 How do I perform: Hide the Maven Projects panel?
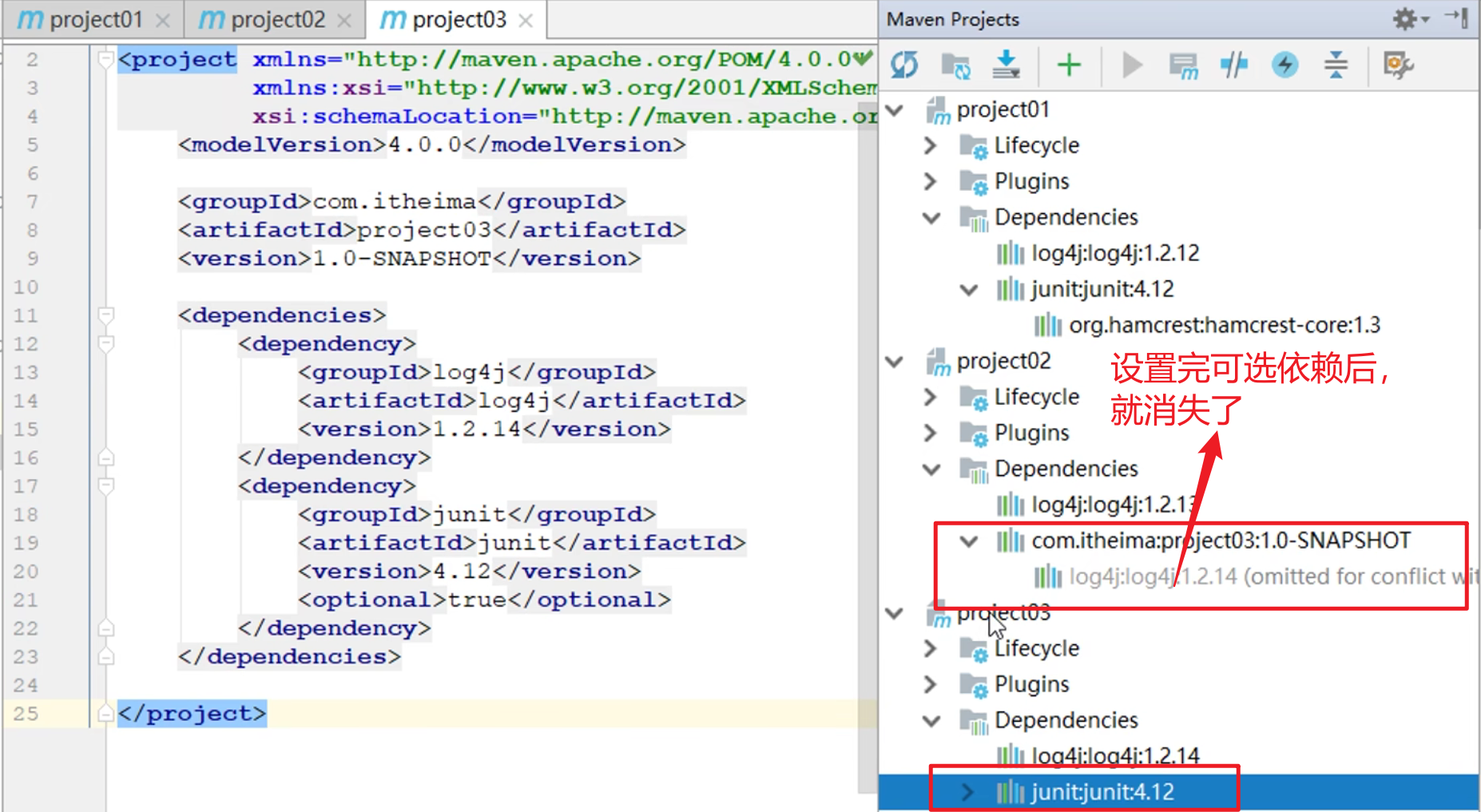click(1457, 18)
